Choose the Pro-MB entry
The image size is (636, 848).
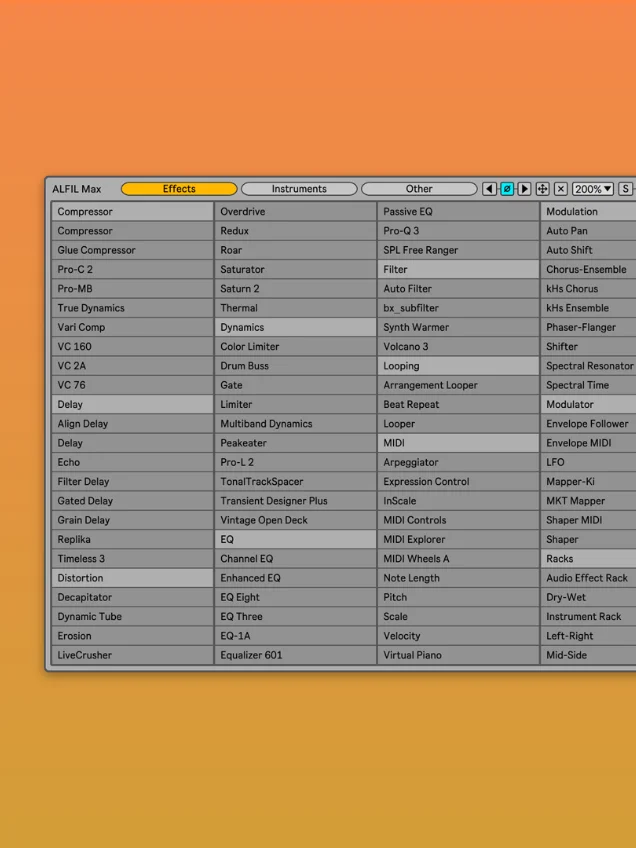click(132, 289)
